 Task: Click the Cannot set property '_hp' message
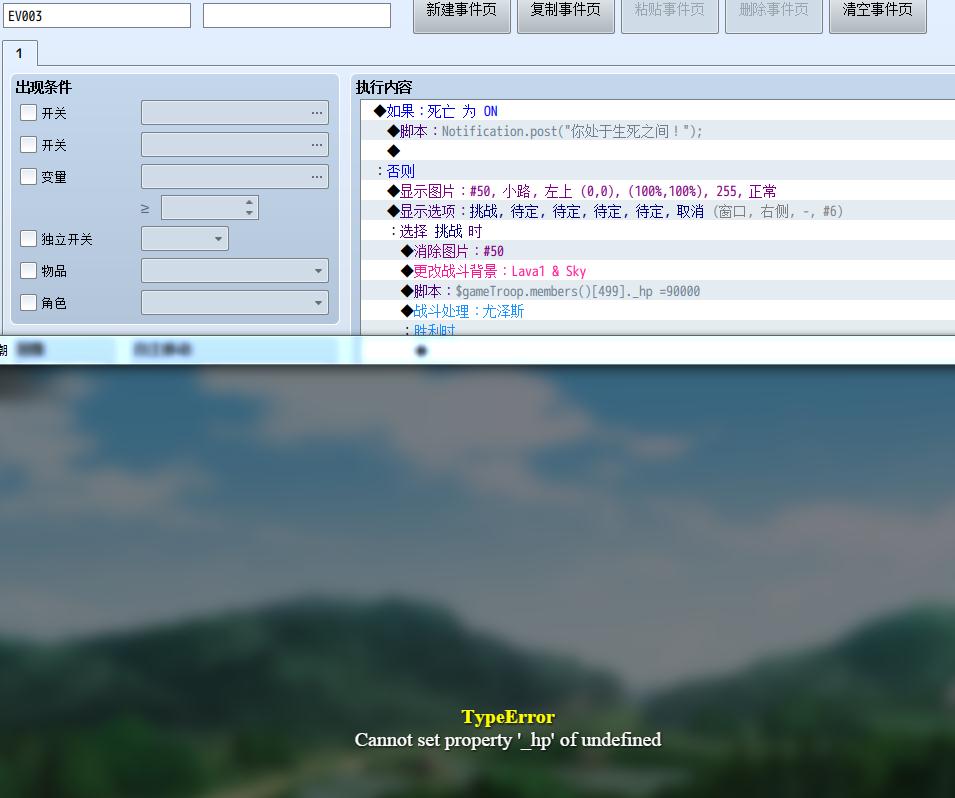tap(508, 740)
